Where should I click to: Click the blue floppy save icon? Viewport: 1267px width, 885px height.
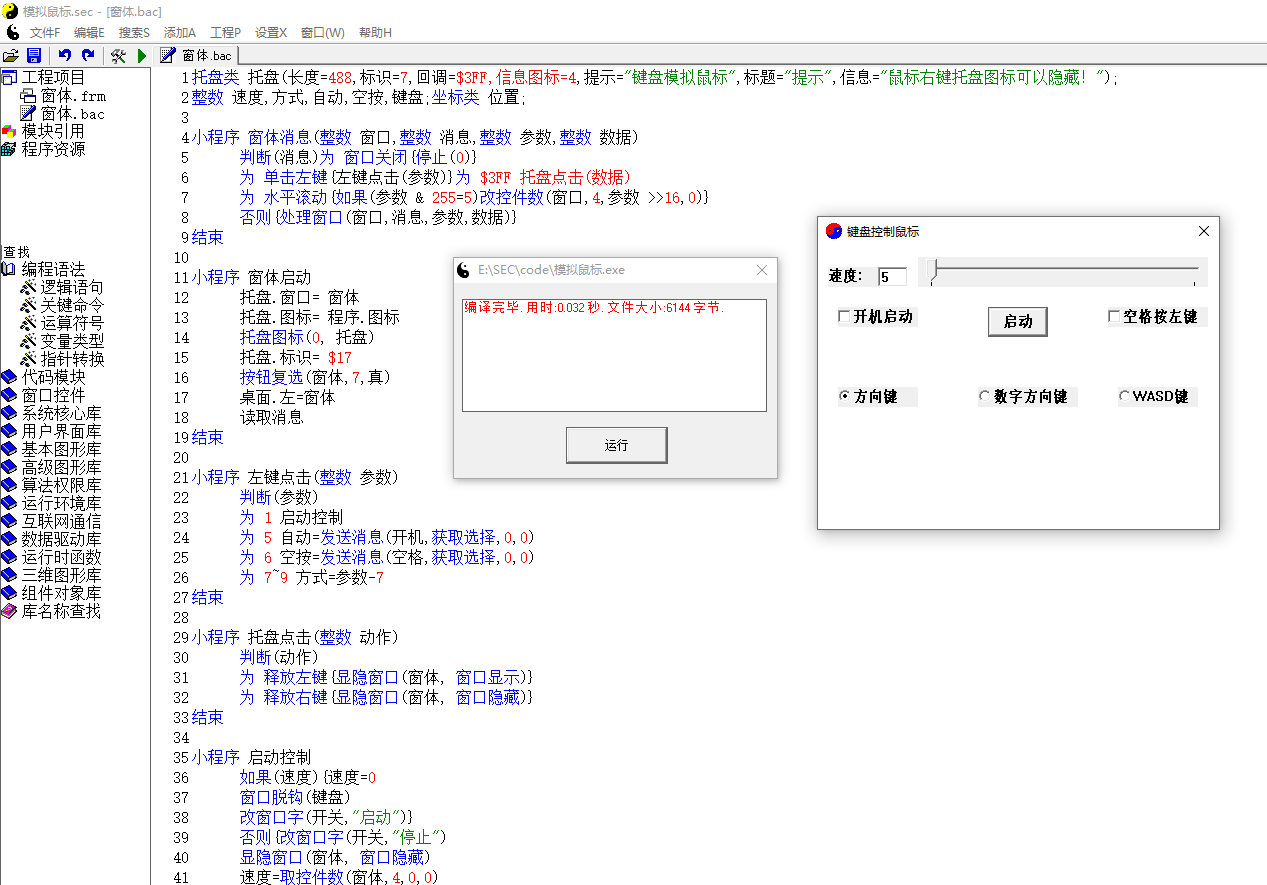[34, 56]
